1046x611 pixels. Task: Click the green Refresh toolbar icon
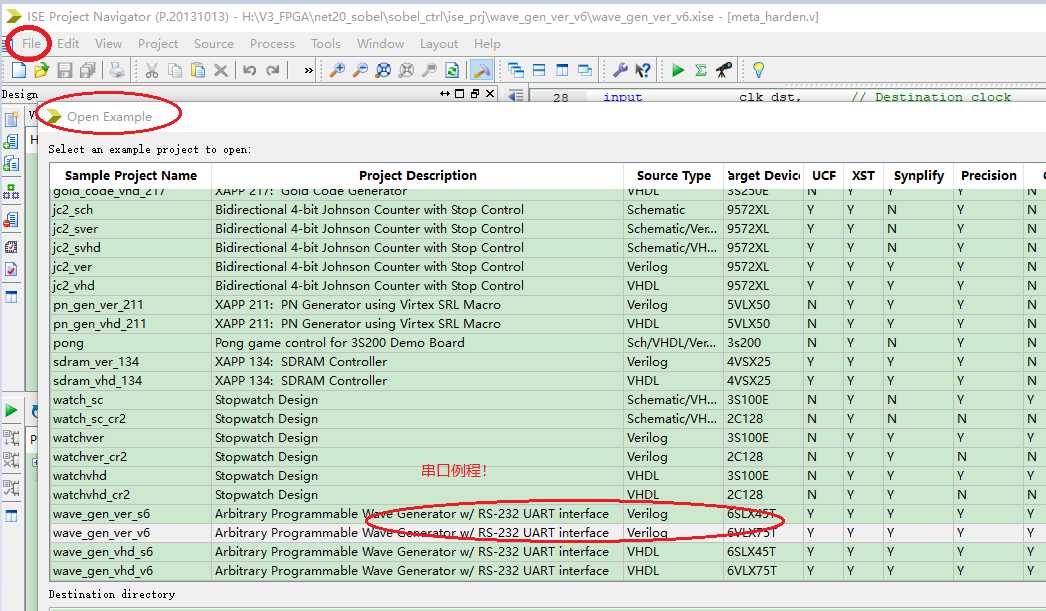click(x=452, y=70)
